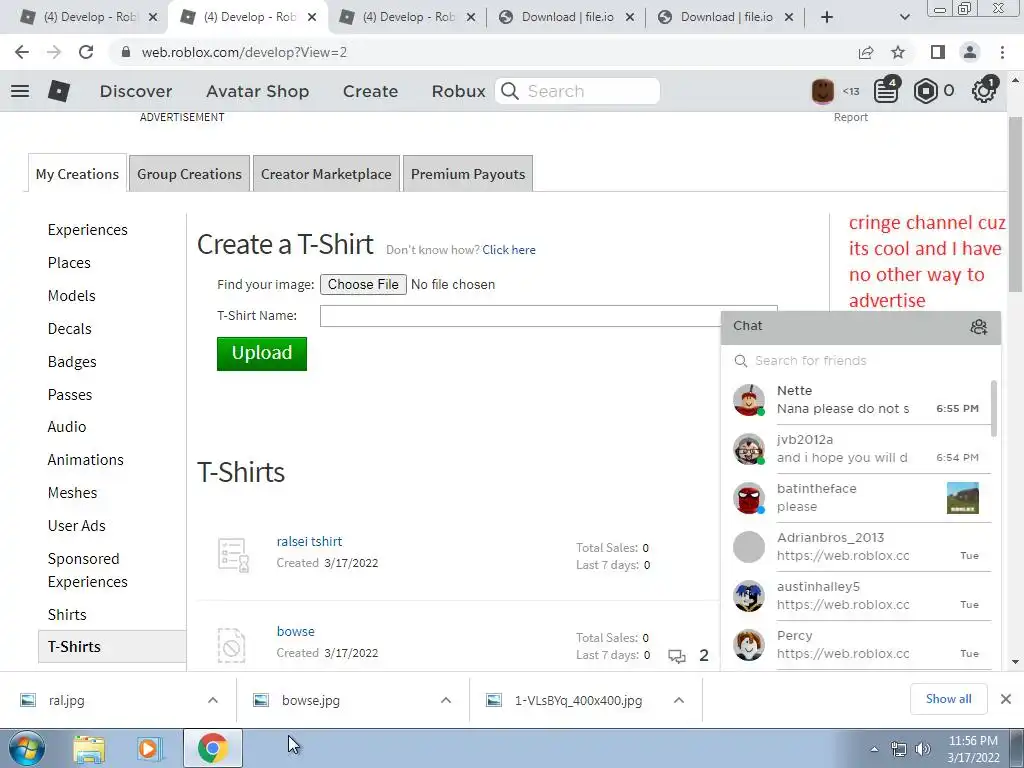Open Chrome profile icon
This screenshot has width=1024, height=768.
[970, 52]
